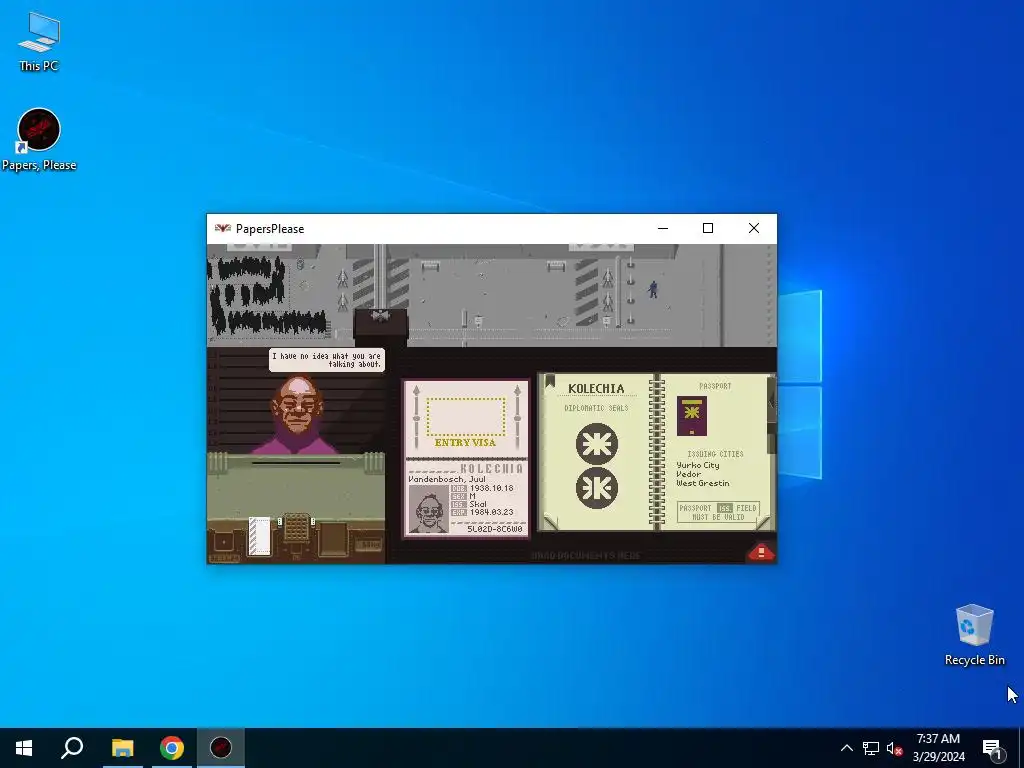Image resolution: width=1024 pixels, height=768 pixels.
Task: Open taskbar Search
Action: (x=72, y=748)
